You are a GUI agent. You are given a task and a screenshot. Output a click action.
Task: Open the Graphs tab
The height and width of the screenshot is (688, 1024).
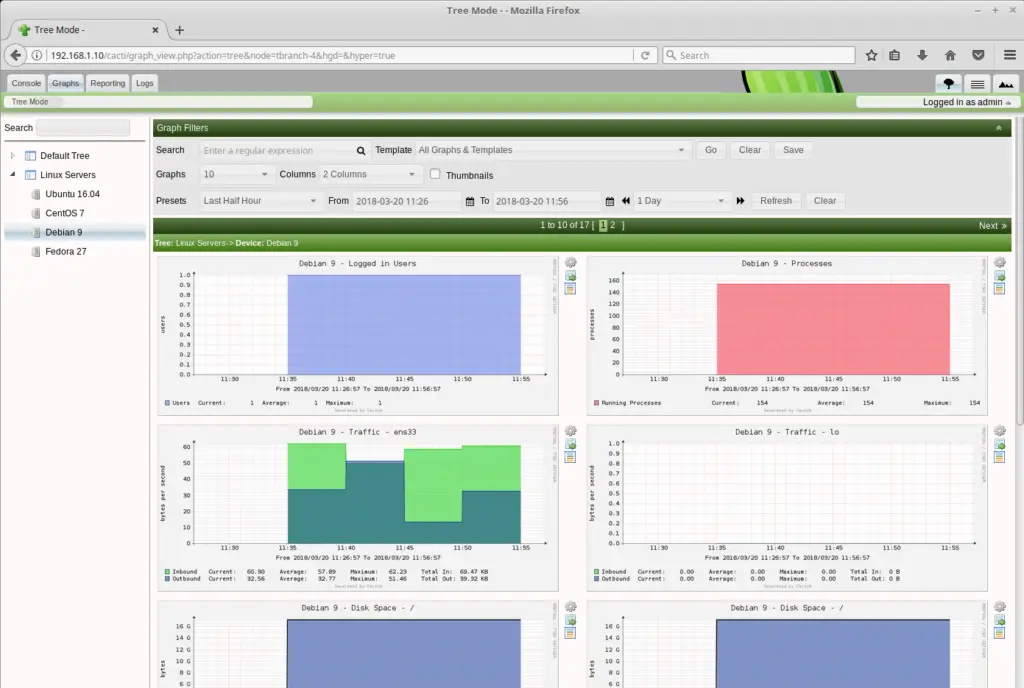pos(65,83)
